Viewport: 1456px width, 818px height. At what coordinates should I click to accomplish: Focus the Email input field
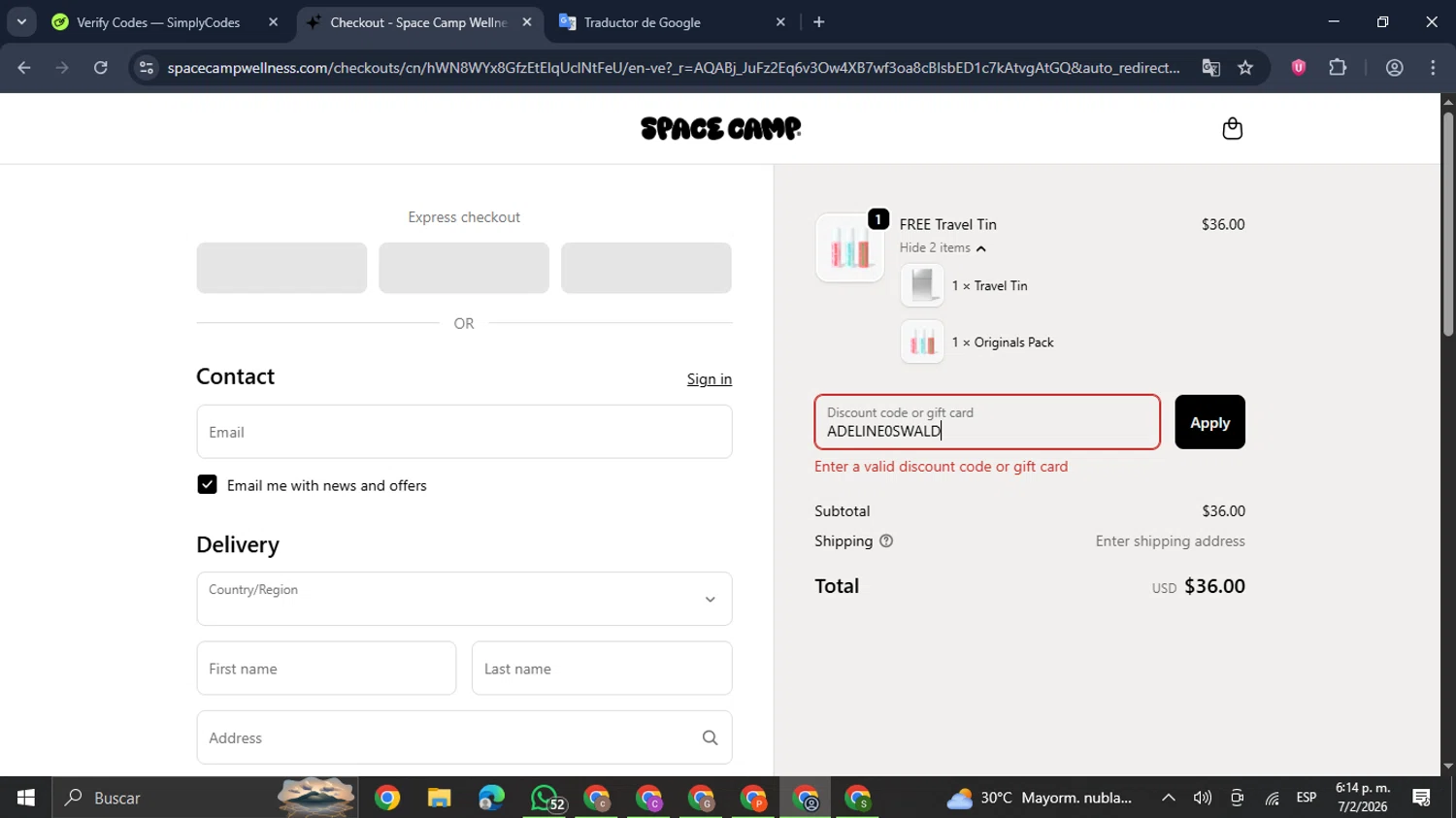click(464, 432)
